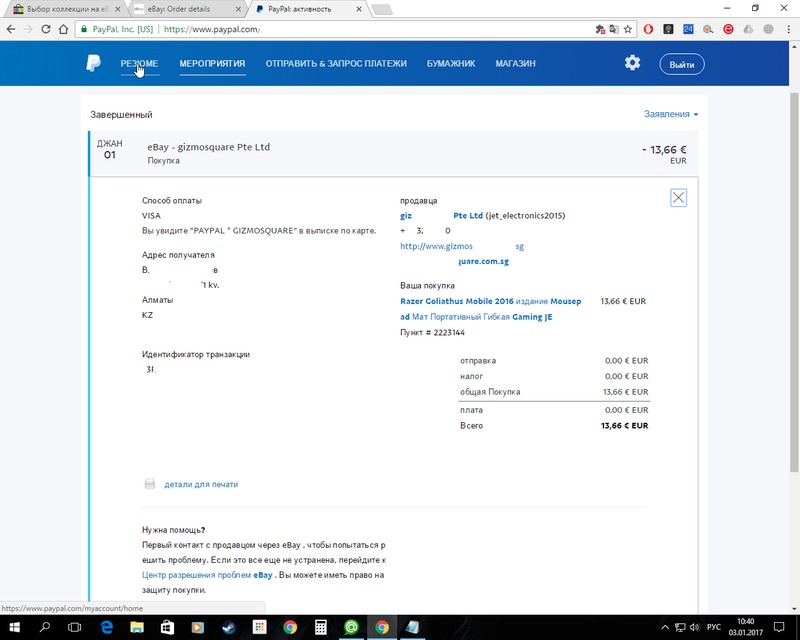
Task: Click the gray globe extension icon
Action: coord(768,29)
